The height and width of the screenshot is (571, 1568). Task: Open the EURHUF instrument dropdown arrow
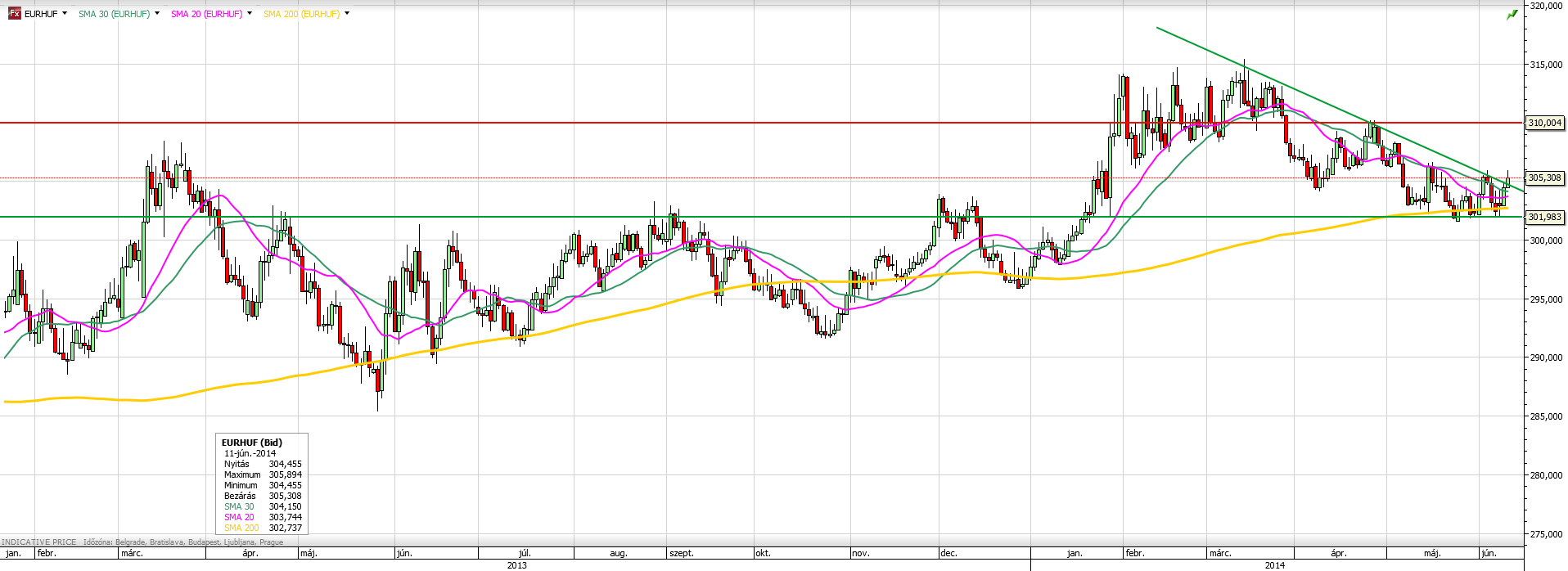pos(65,14)
